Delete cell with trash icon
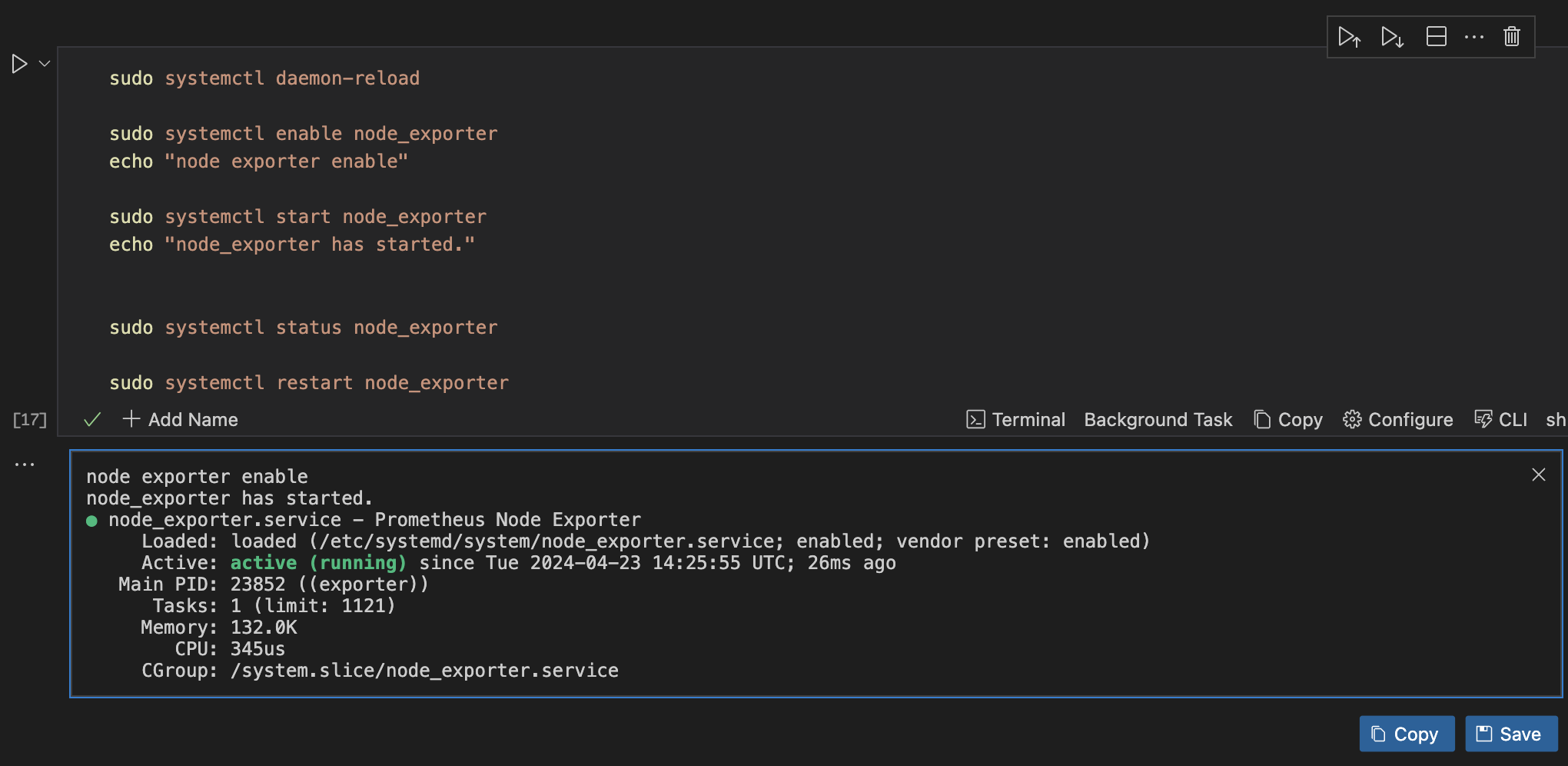Viewport: 1568px width, 766px height. 1512,37
